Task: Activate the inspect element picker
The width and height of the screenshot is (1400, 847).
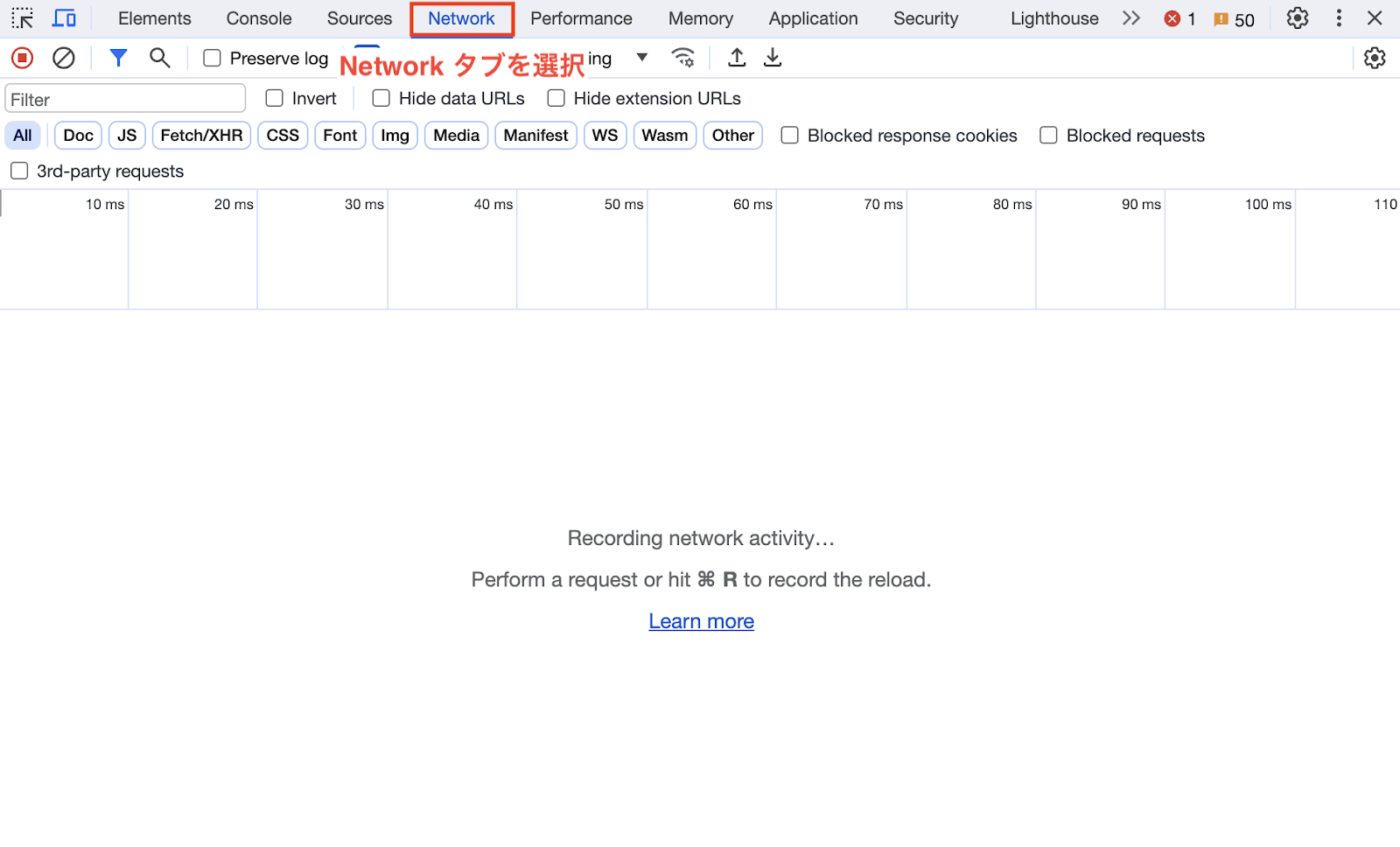Action: [22, 18]
